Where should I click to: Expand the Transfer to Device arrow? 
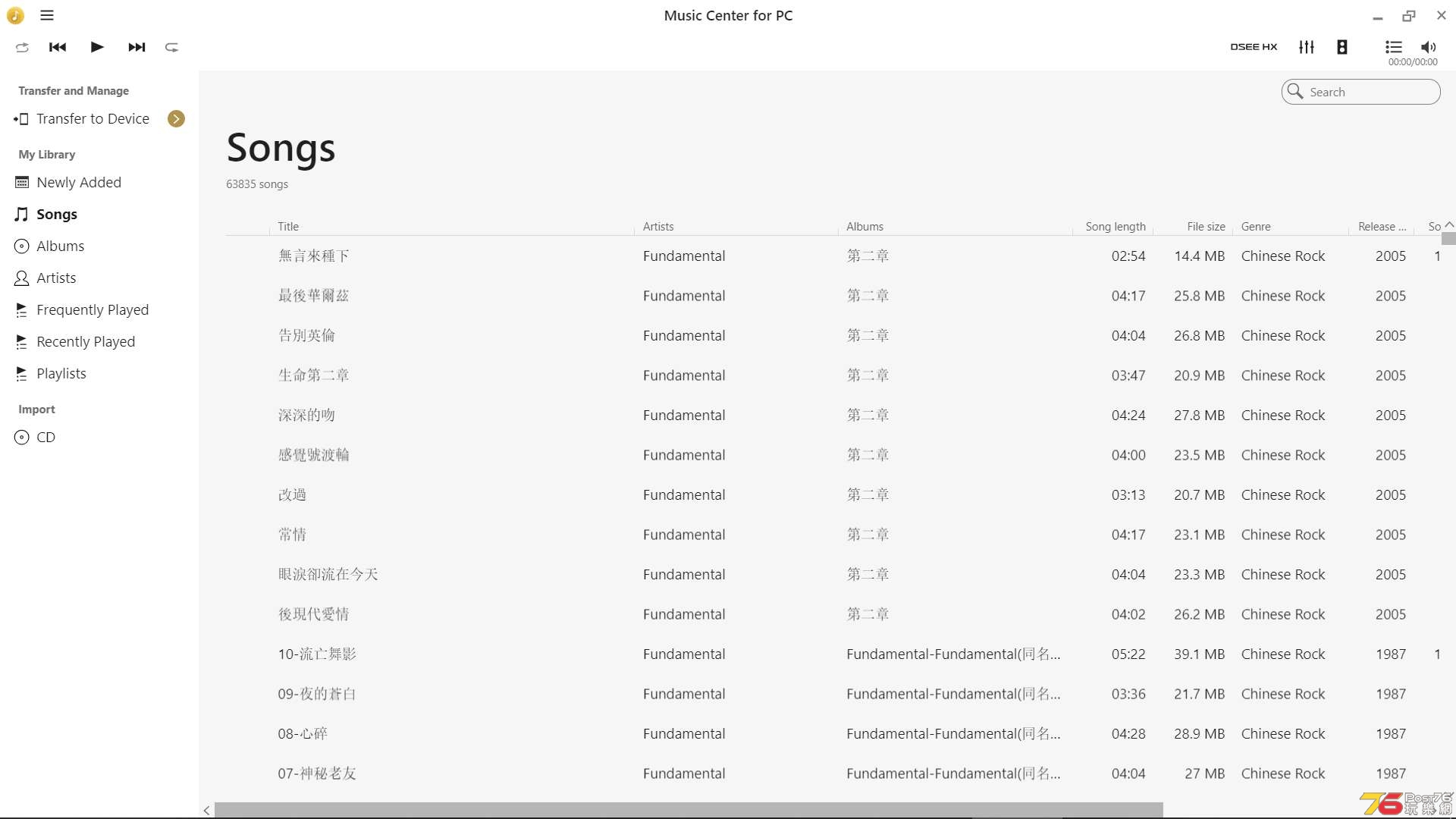pyautogui.click(x=176, y=119)
